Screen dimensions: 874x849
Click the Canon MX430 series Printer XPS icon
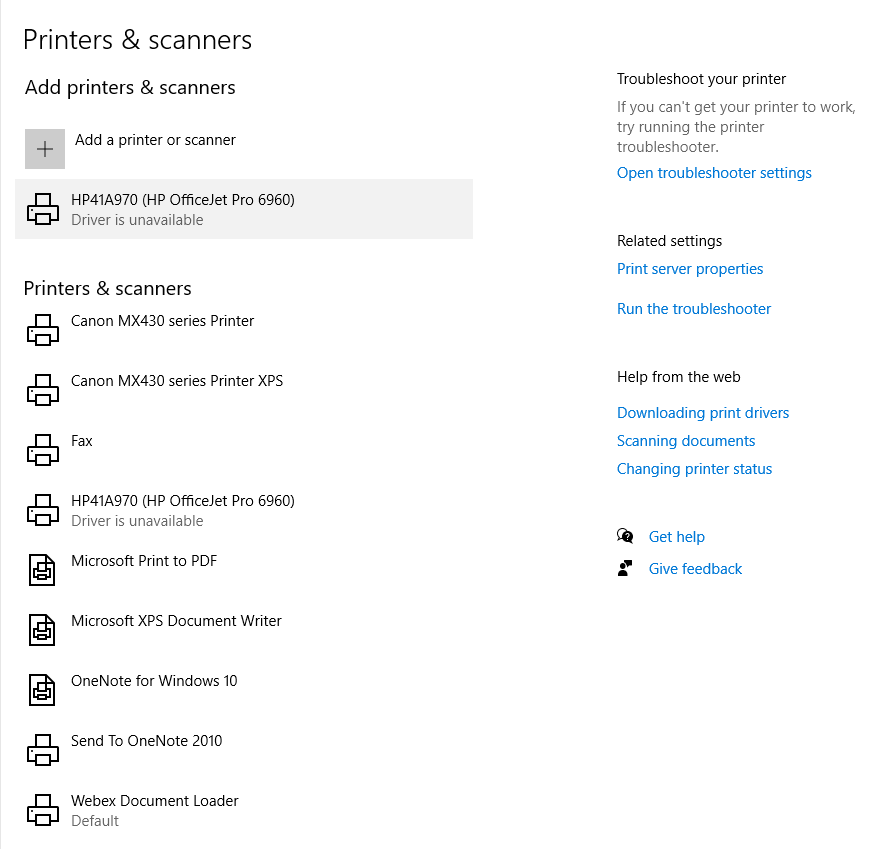(42, 390)
